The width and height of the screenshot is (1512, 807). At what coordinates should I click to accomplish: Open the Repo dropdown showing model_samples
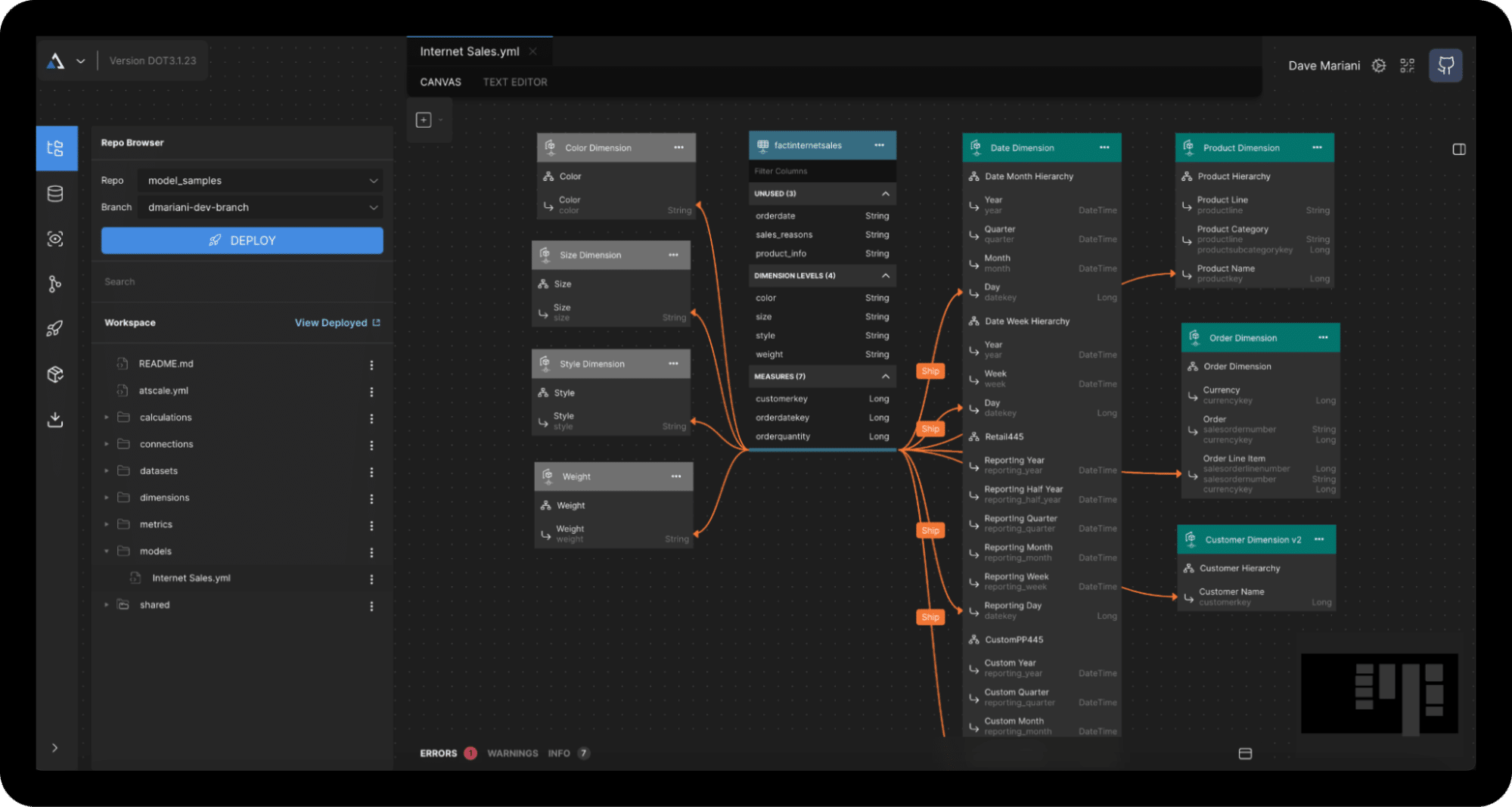click(x=260, y=180)
